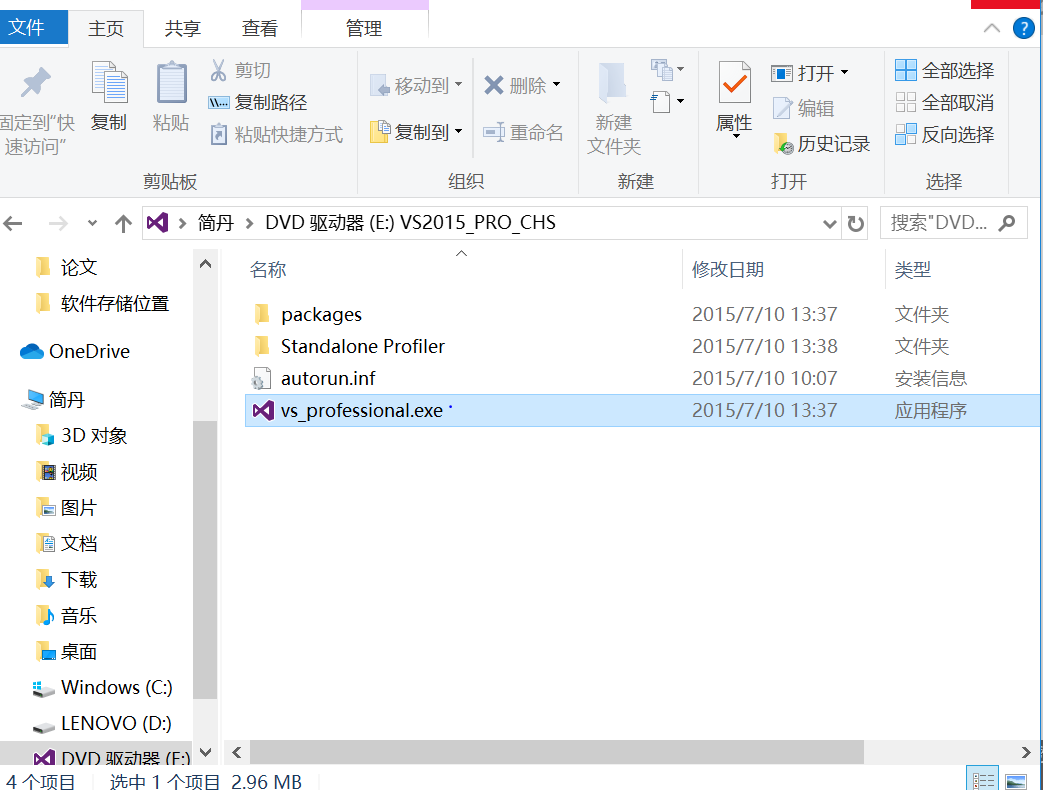Expand the address bar history dropdown
Image resolution: width=1043 pixels, height=790 pixels.
829,223
